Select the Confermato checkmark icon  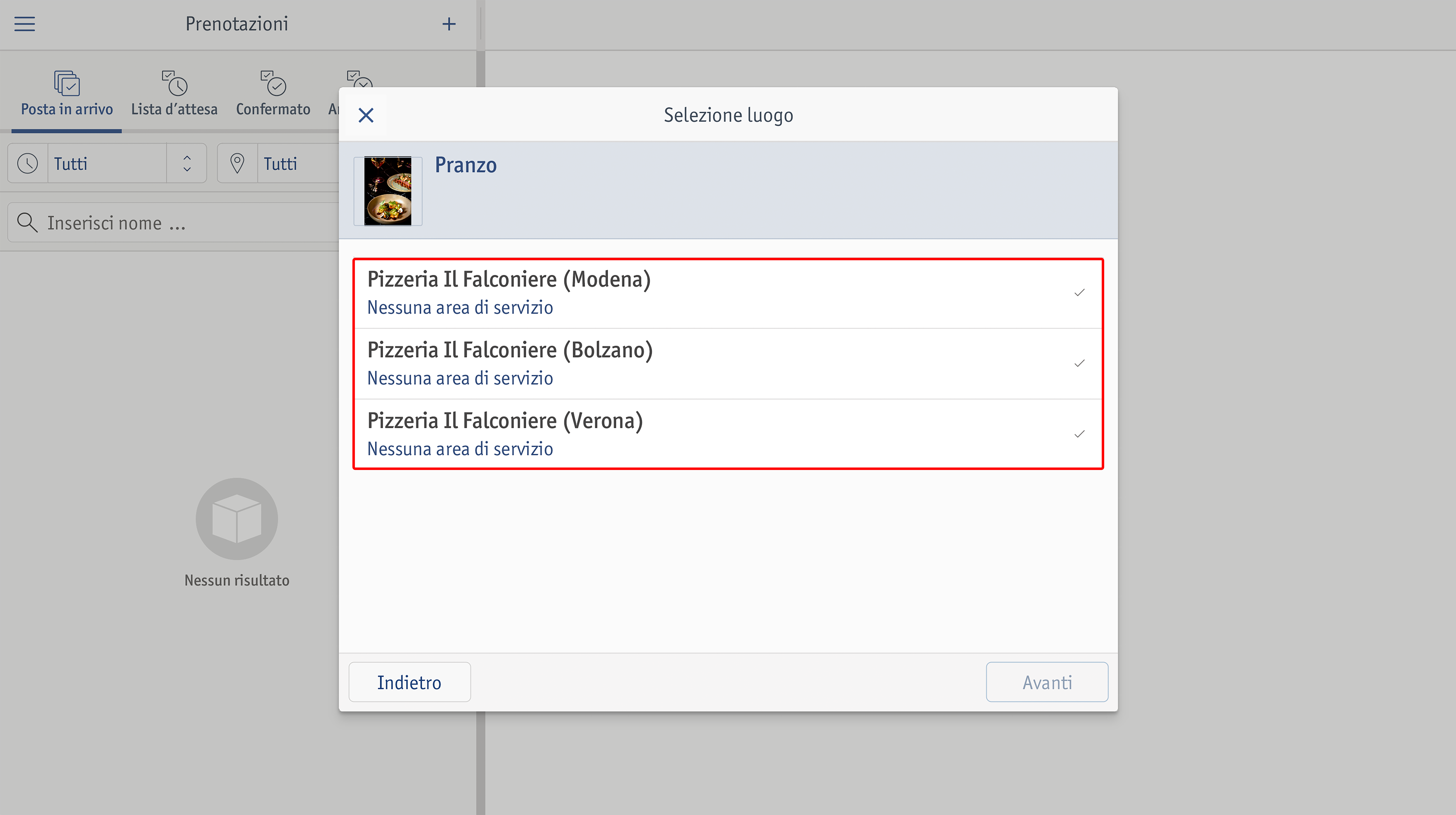[x=273, y=83]
